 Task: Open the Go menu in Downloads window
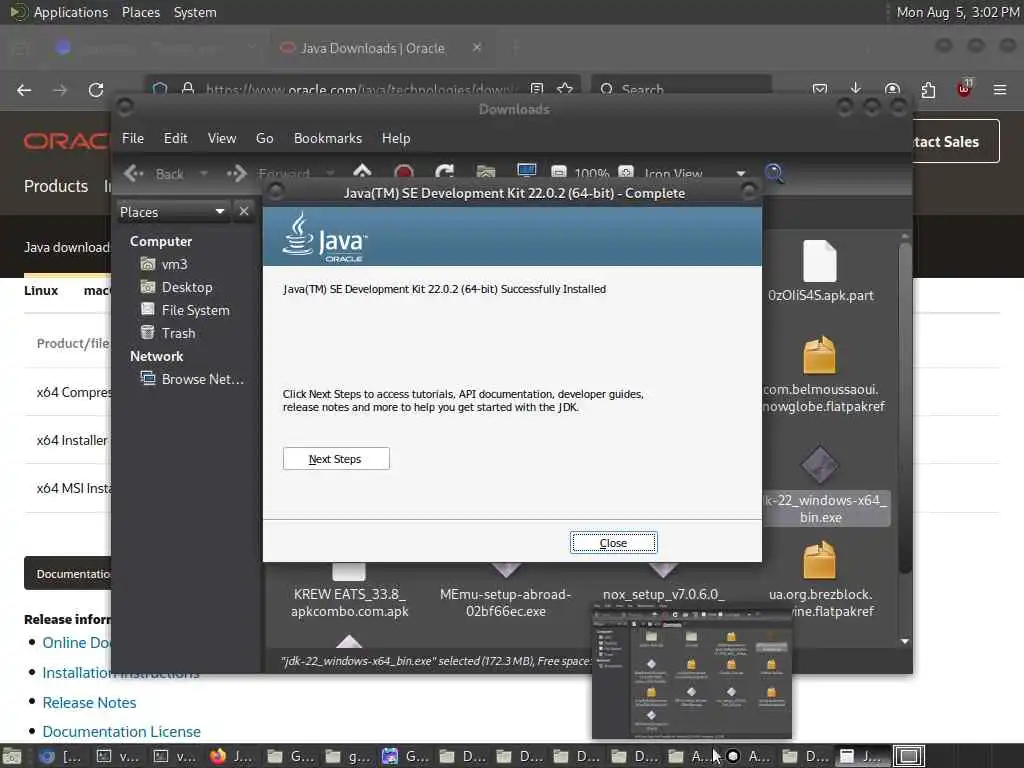[264, 138]
